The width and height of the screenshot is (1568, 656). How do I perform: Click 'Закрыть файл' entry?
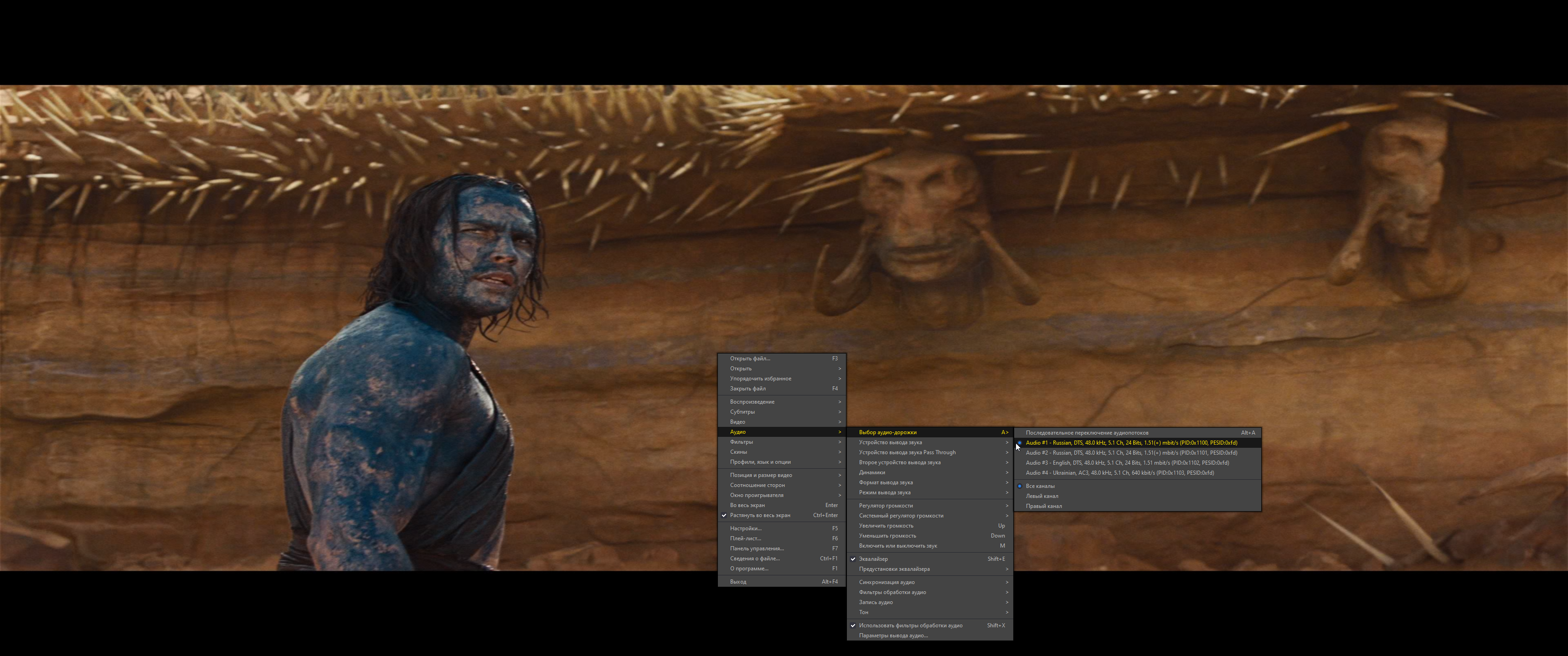782,388
